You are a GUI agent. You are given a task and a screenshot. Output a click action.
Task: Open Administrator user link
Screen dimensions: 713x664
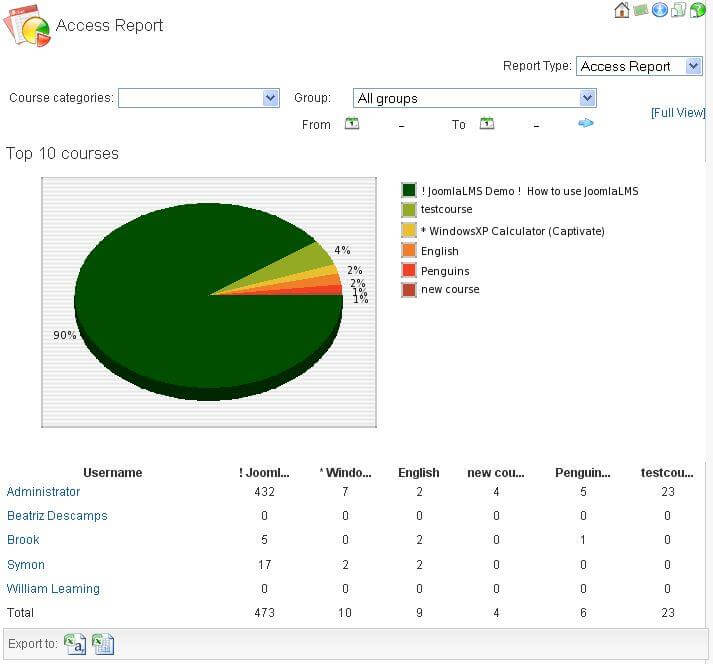coord(43,492)
